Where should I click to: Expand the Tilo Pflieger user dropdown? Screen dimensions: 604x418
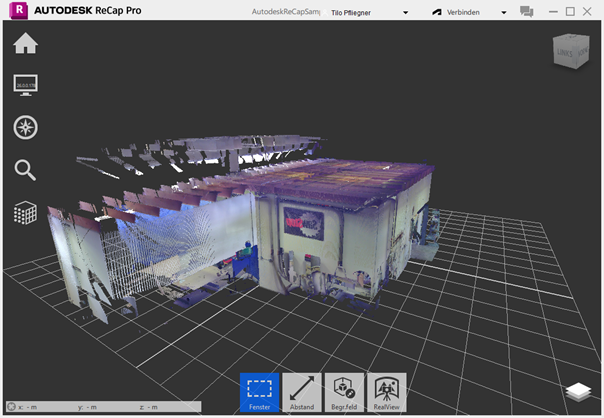(404, 13)
